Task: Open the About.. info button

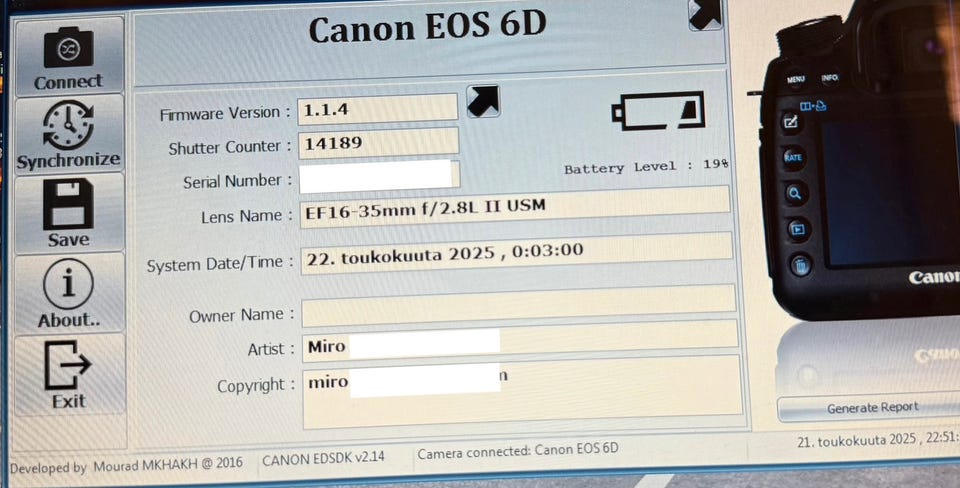Action: pyautogui.click(x=69, y=294)
